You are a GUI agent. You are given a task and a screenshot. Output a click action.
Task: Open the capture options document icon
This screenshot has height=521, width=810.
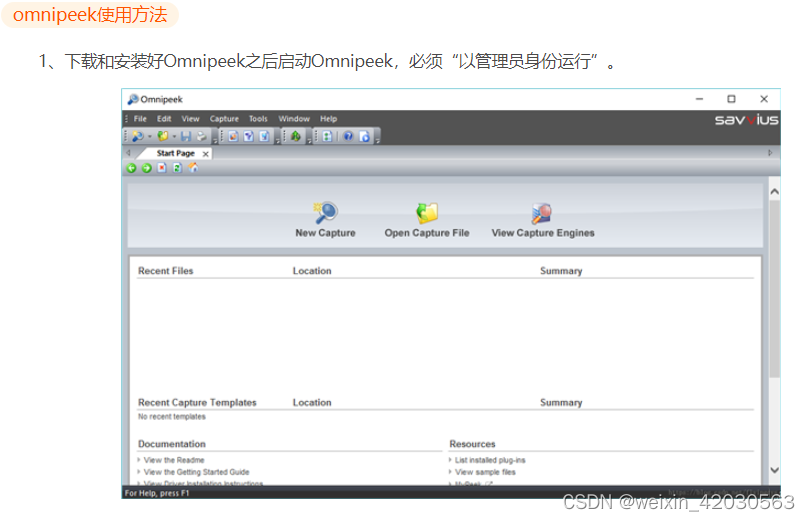(x=233, y=136)
